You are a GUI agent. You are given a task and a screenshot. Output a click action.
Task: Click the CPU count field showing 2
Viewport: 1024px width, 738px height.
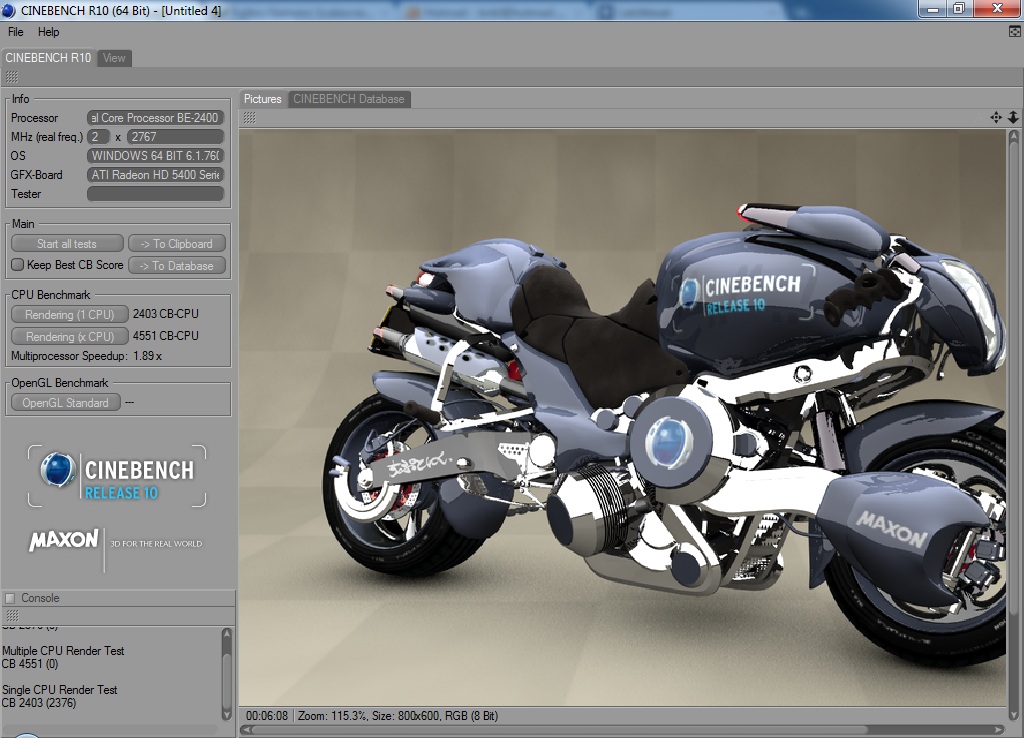coord(98,136)
